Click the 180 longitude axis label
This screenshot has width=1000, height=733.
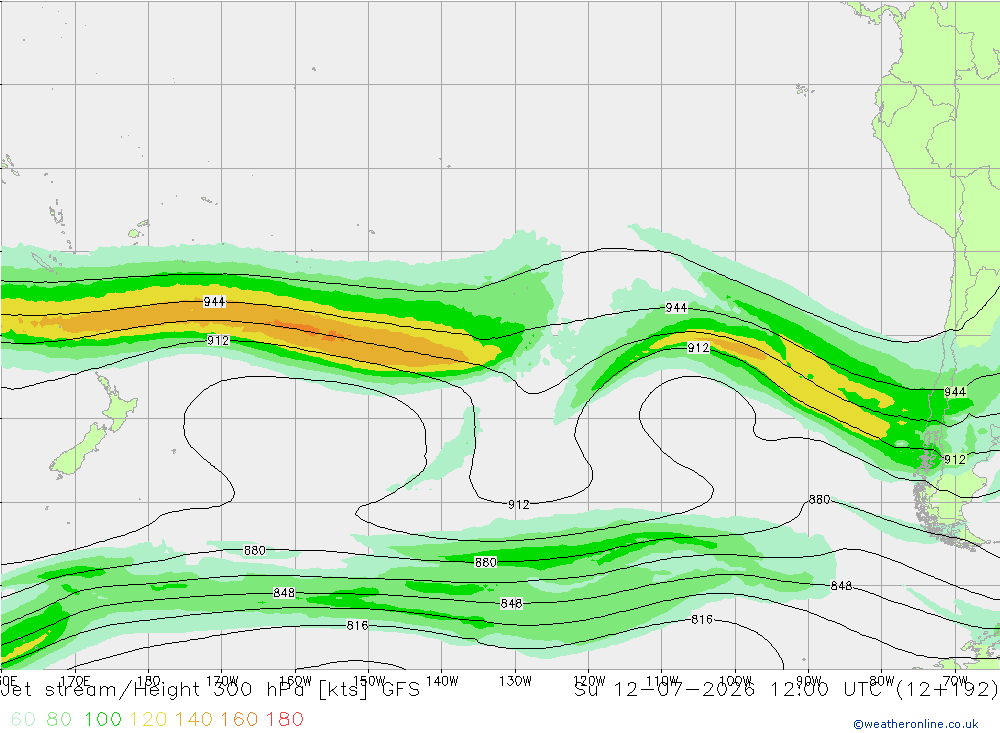149,681
